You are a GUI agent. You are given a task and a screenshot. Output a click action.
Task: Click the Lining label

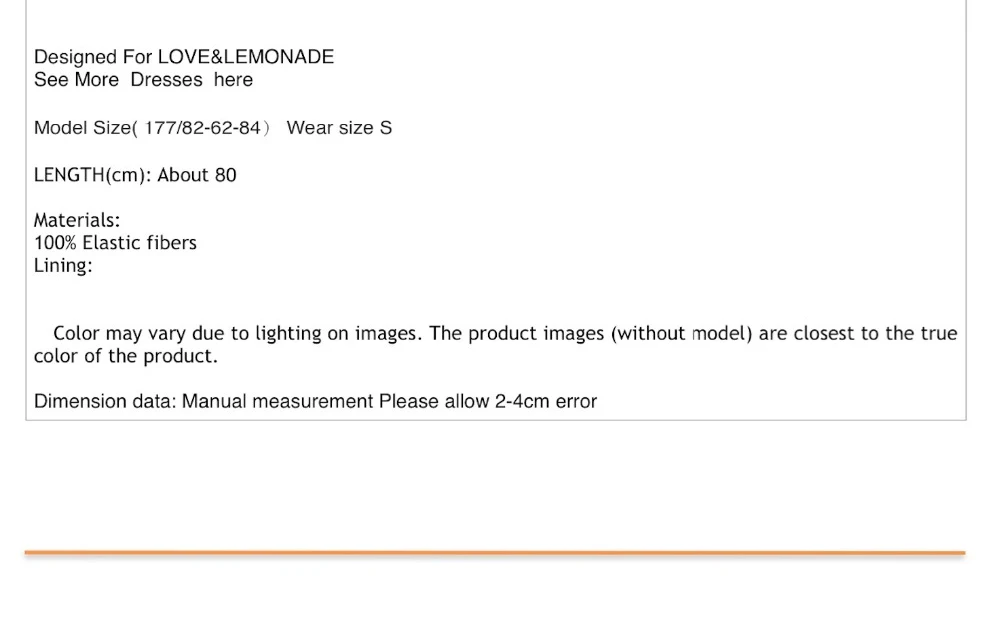62,265
